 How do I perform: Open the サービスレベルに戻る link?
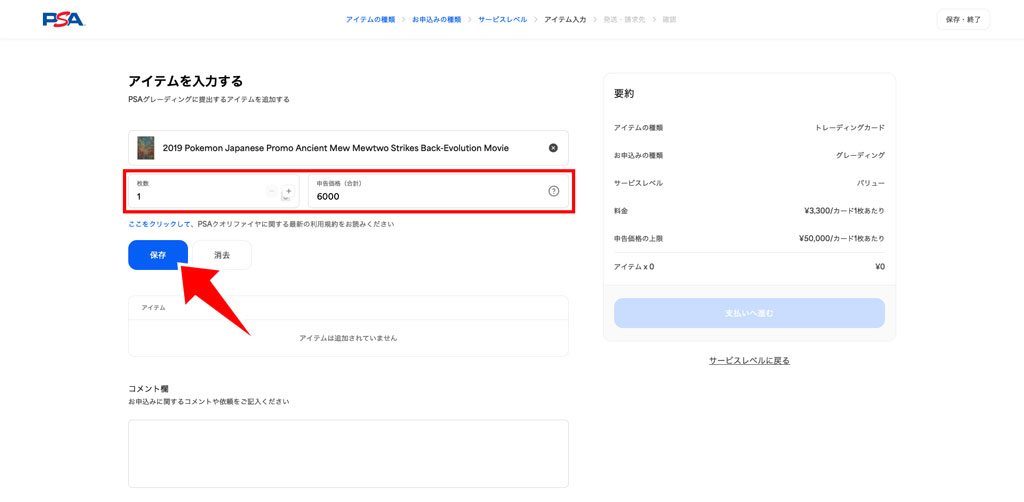749,360
